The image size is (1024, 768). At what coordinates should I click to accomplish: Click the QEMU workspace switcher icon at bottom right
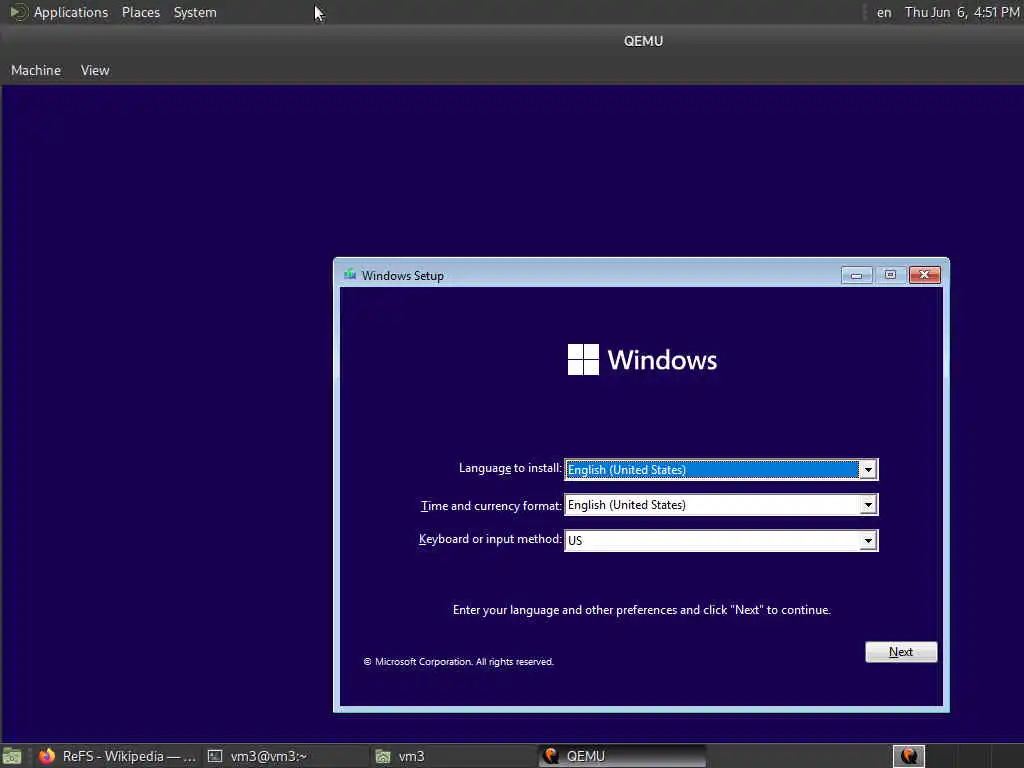coord(908,756)
